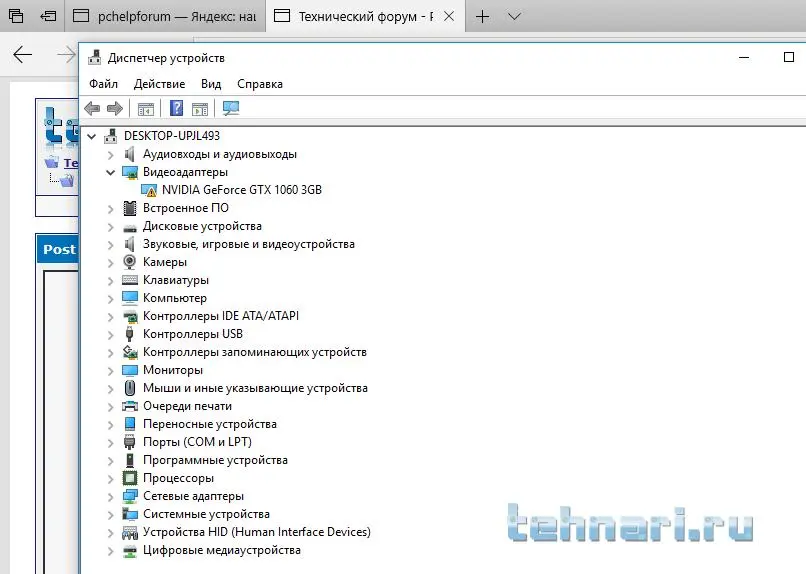Click the network icon for Сетевые адаптеры
Image resolution: width=806 pixels, height=574 pixels.
coord(130,496)
